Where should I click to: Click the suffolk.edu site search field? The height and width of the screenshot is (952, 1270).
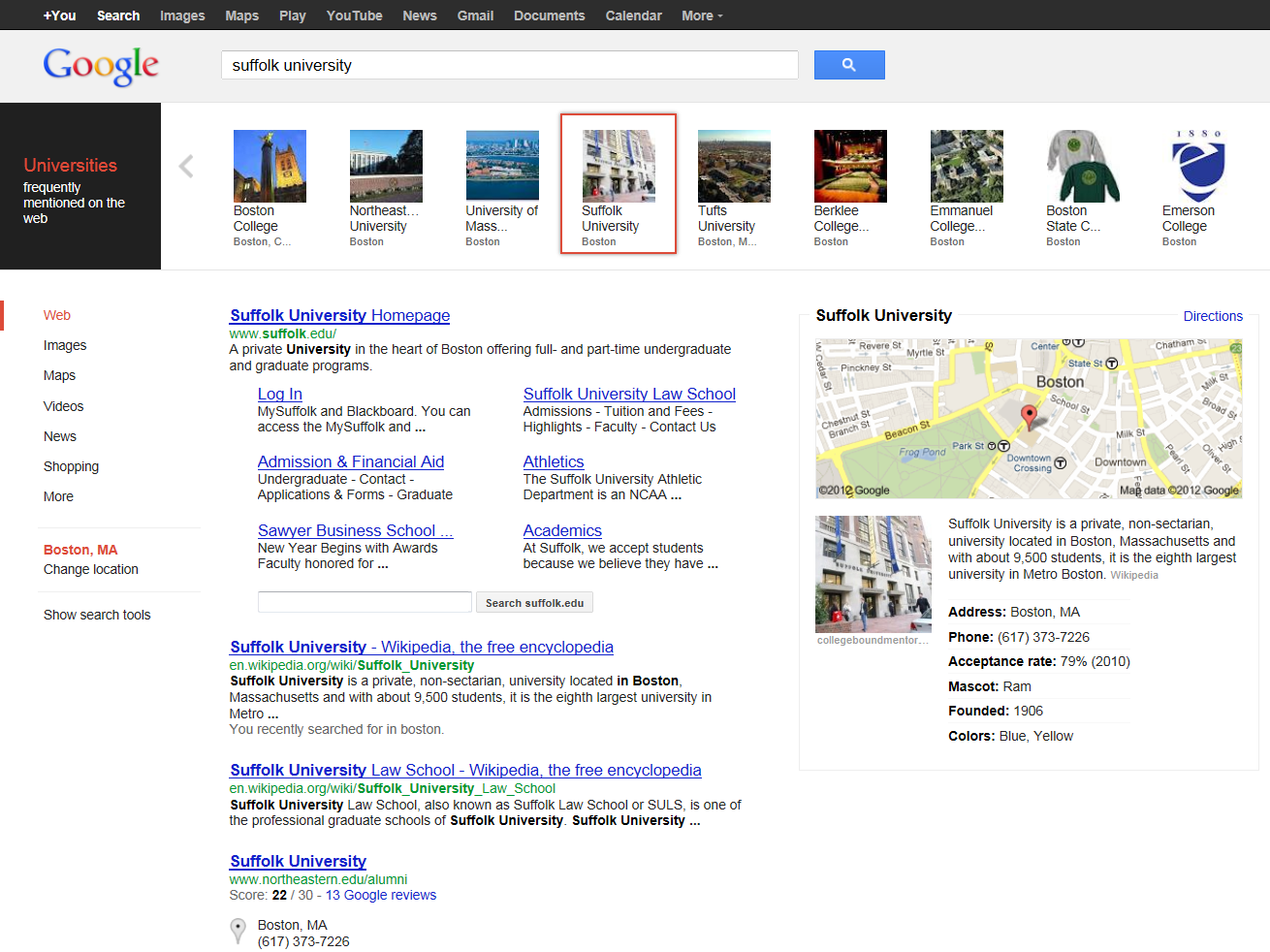(x=365, y=602)
